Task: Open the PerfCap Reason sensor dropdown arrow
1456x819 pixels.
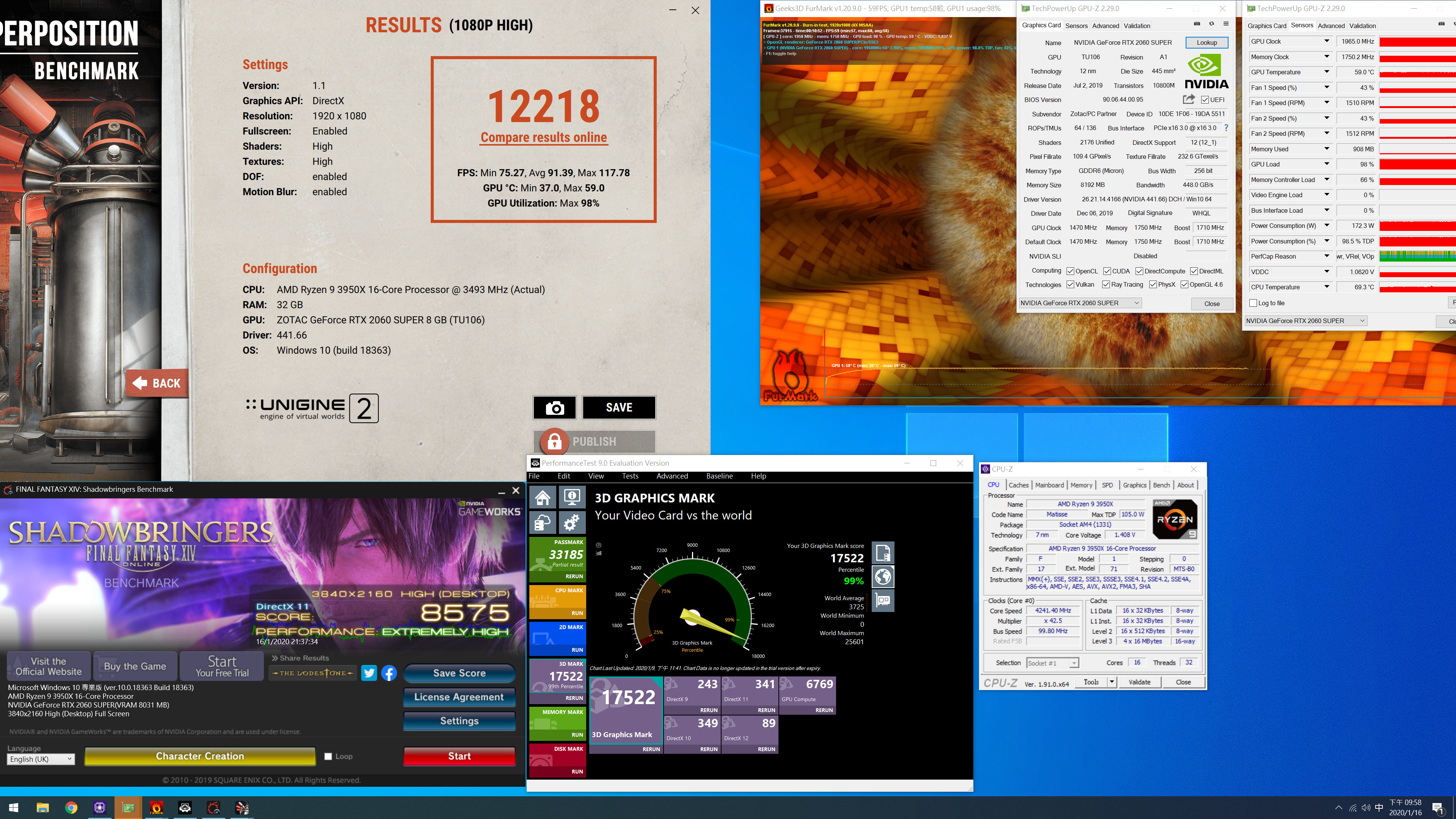Action: point(1327,256)
